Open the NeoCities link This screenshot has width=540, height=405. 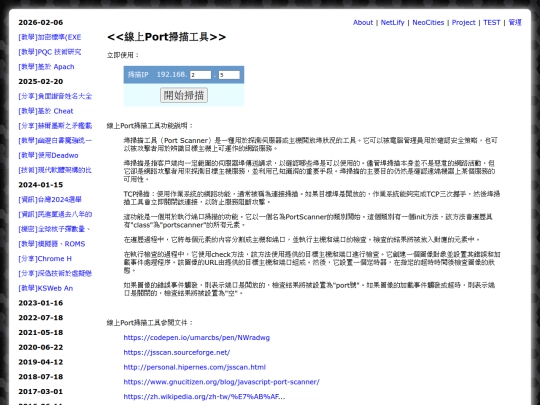428,22
